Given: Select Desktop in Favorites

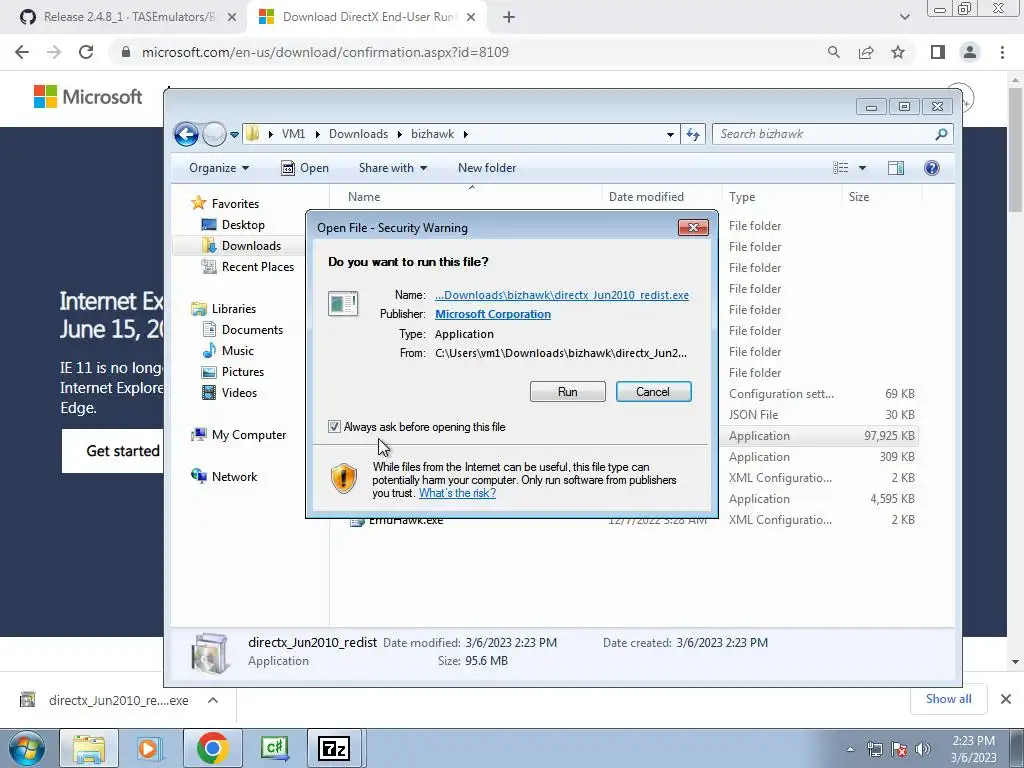Looking at the screenshot, I should tap(243, 225).
